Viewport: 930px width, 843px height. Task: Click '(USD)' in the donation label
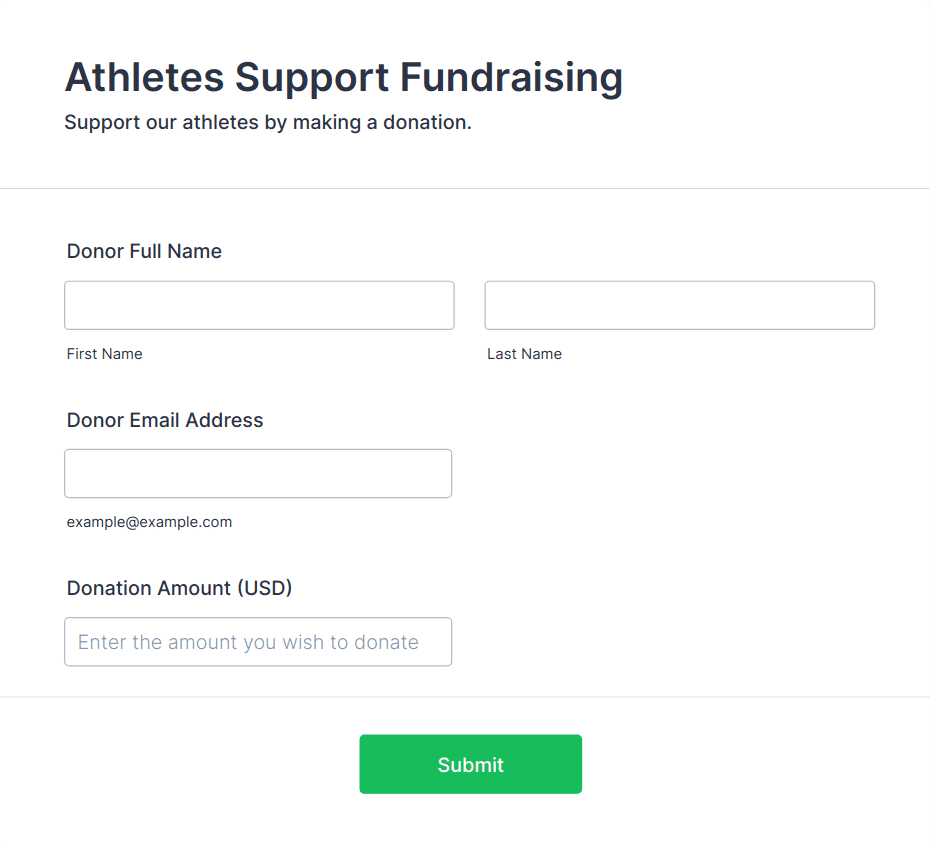tap(264, 588)
